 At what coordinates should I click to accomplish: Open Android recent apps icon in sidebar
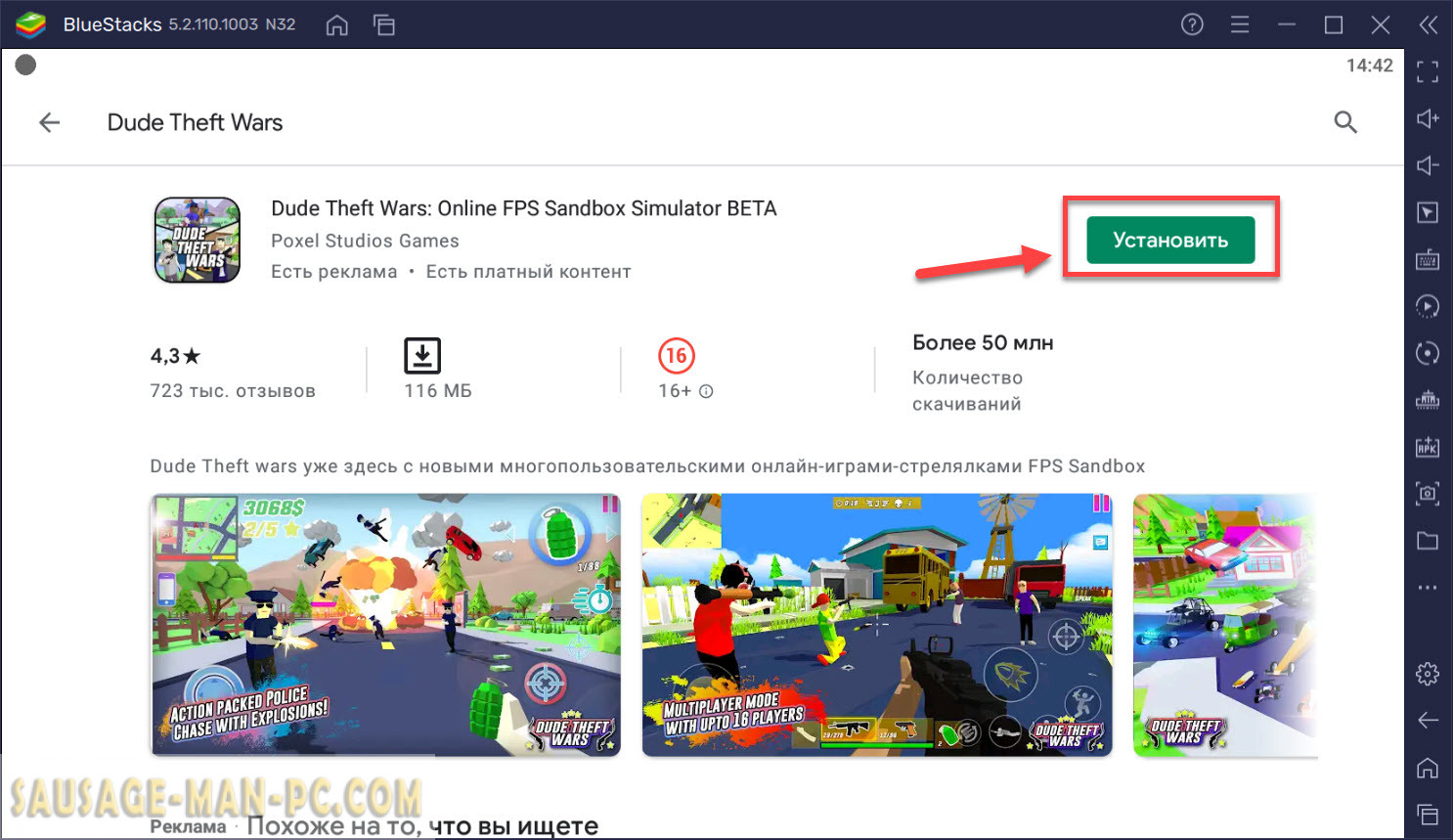pyautogui.click(x=1428, y=814)
